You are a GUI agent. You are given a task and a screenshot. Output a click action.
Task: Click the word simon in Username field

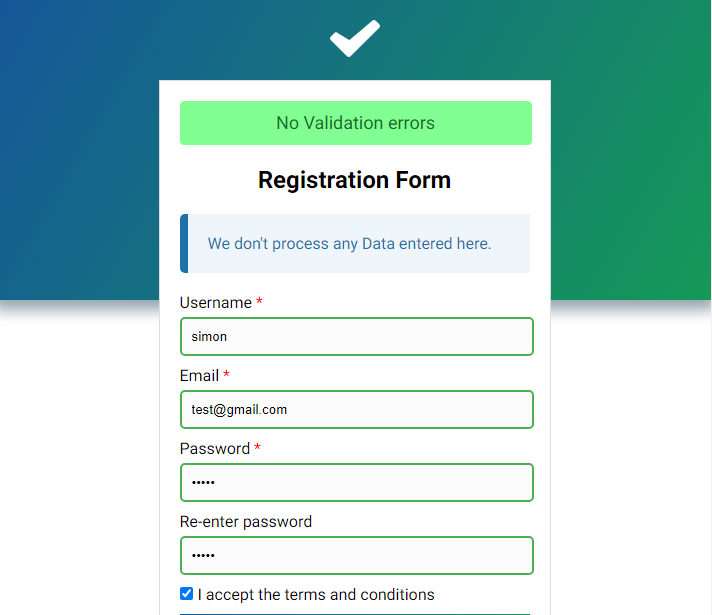click(x=209, y=337)
